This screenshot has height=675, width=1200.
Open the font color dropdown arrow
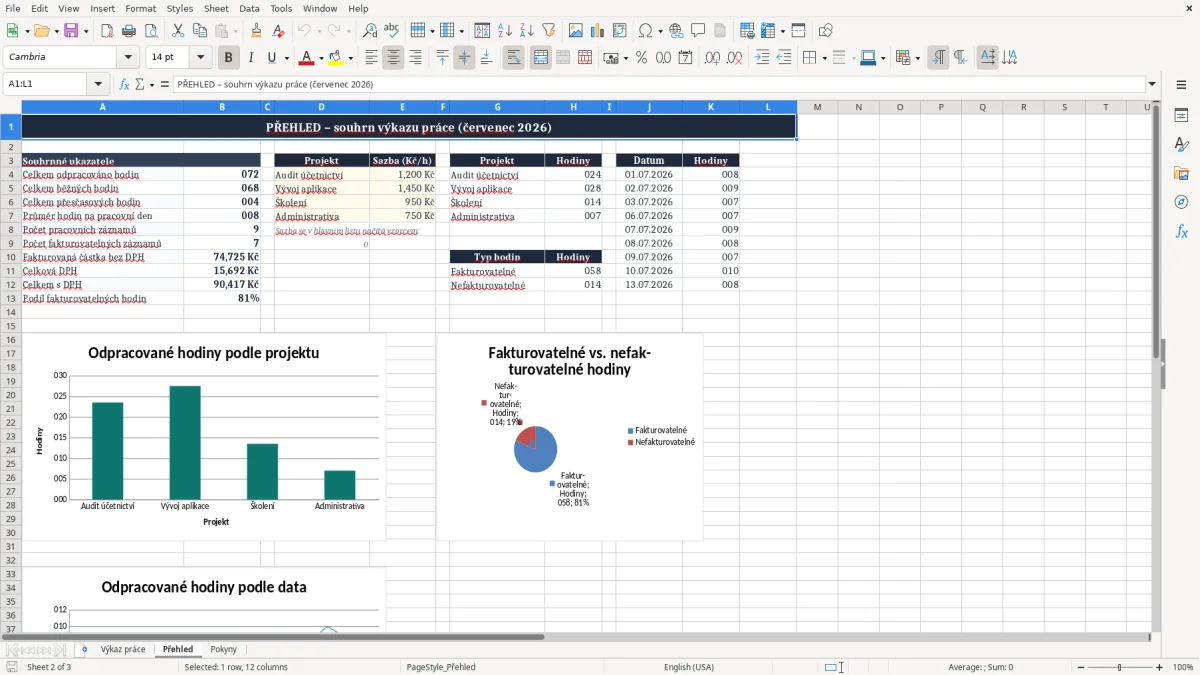(x=322, y=57)
